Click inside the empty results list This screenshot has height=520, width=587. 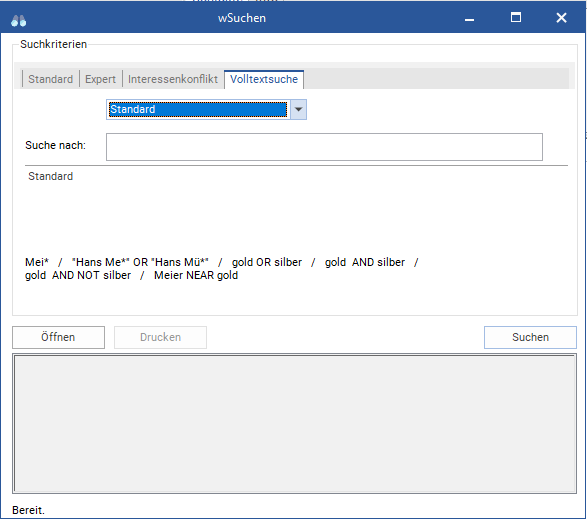pyautogui.click(x=295, y=423)
